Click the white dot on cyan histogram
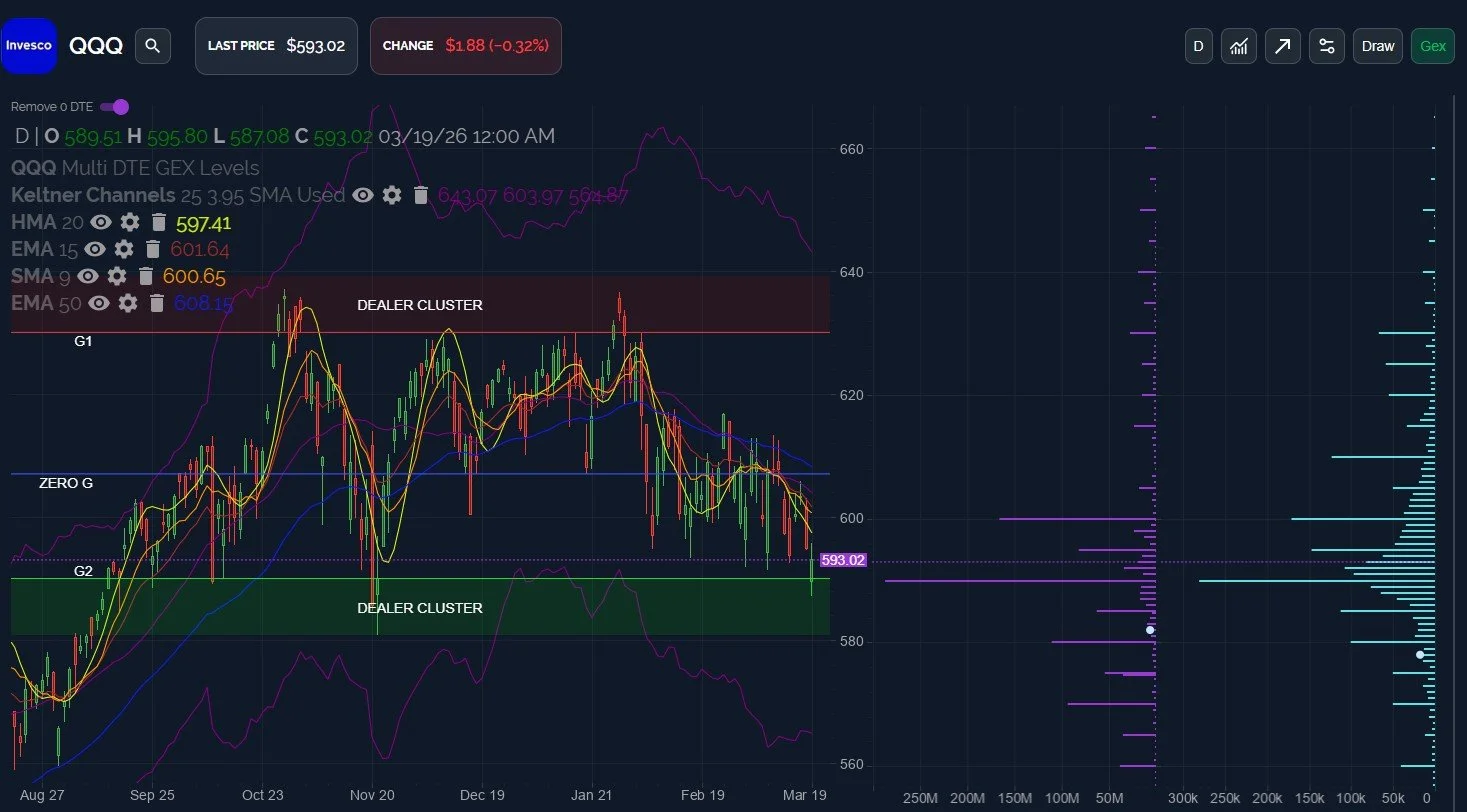 pos(1420,655)
